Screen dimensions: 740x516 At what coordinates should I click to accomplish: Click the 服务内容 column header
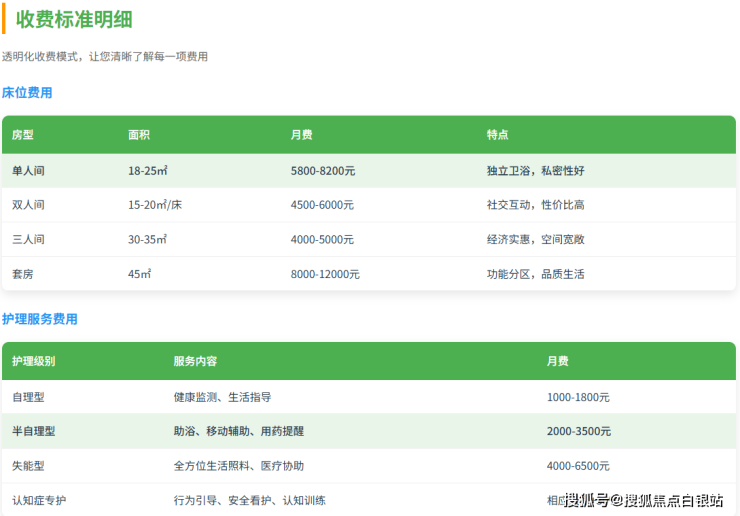pos(195,361)
